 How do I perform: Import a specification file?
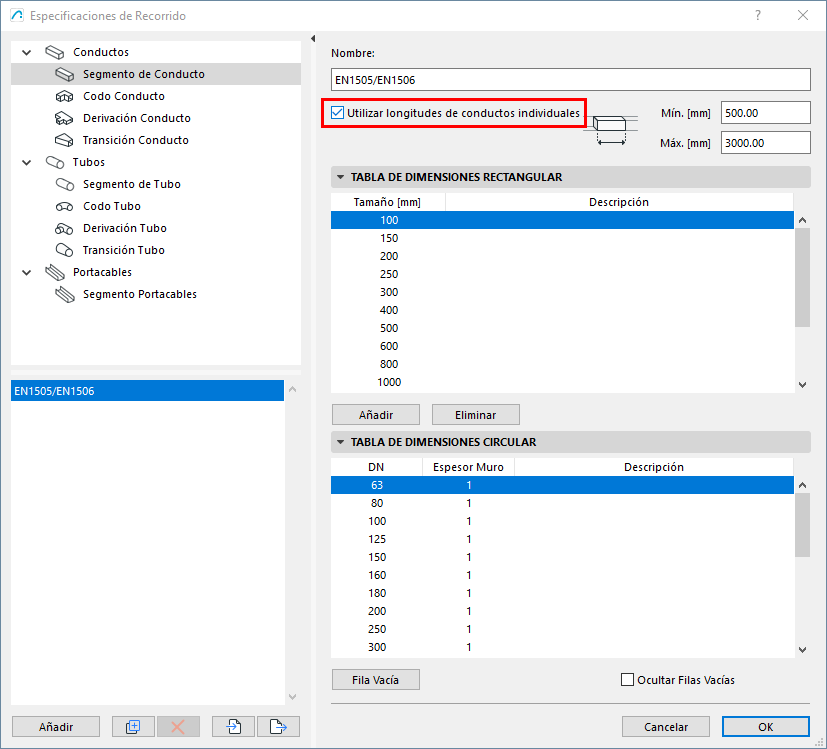(x=233, y=727)
